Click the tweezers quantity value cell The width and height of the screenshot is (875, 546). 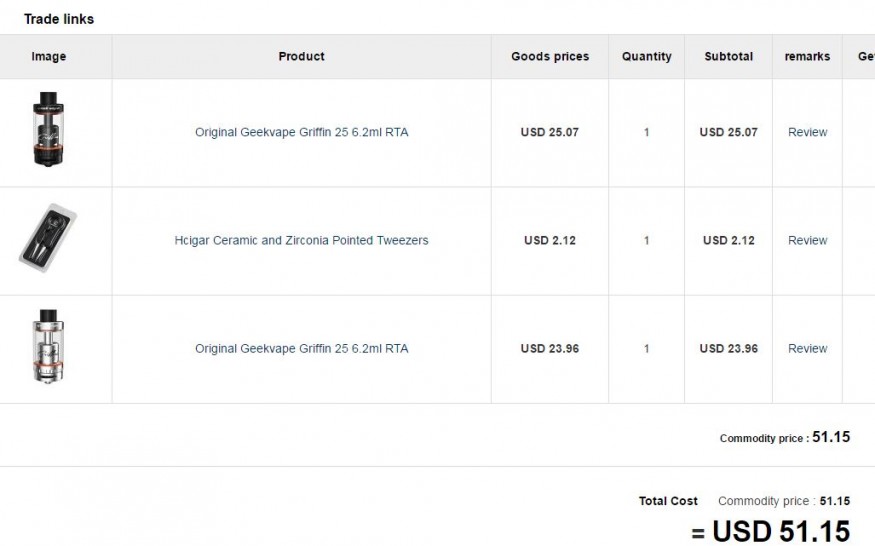pyautogui.click(x=646, y=240)
